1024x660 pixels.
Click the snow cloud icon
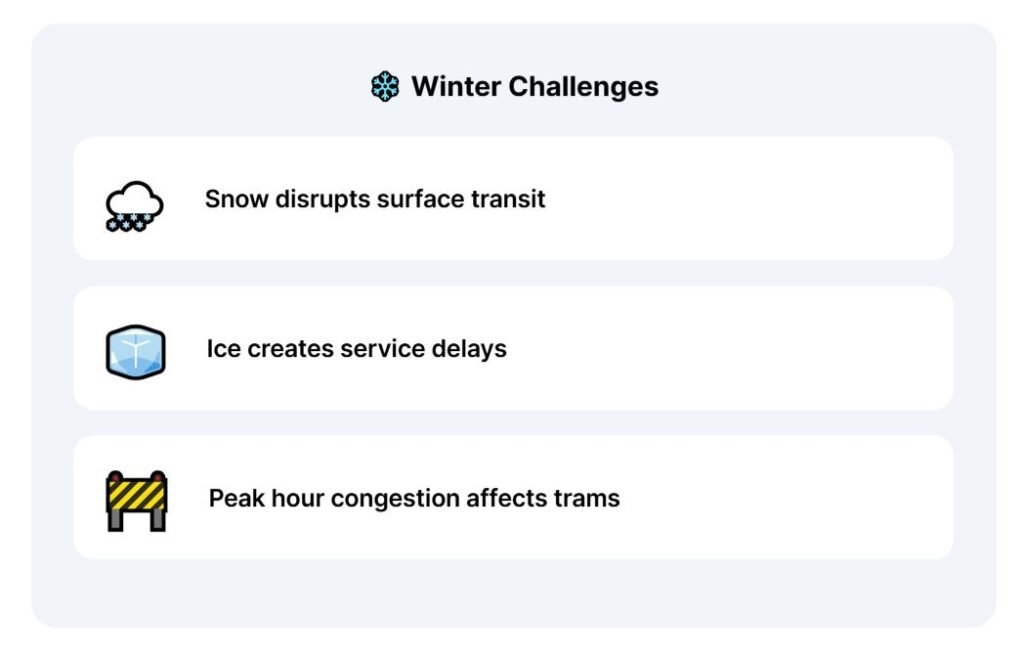pyautogui.click(x=134, y=205)
